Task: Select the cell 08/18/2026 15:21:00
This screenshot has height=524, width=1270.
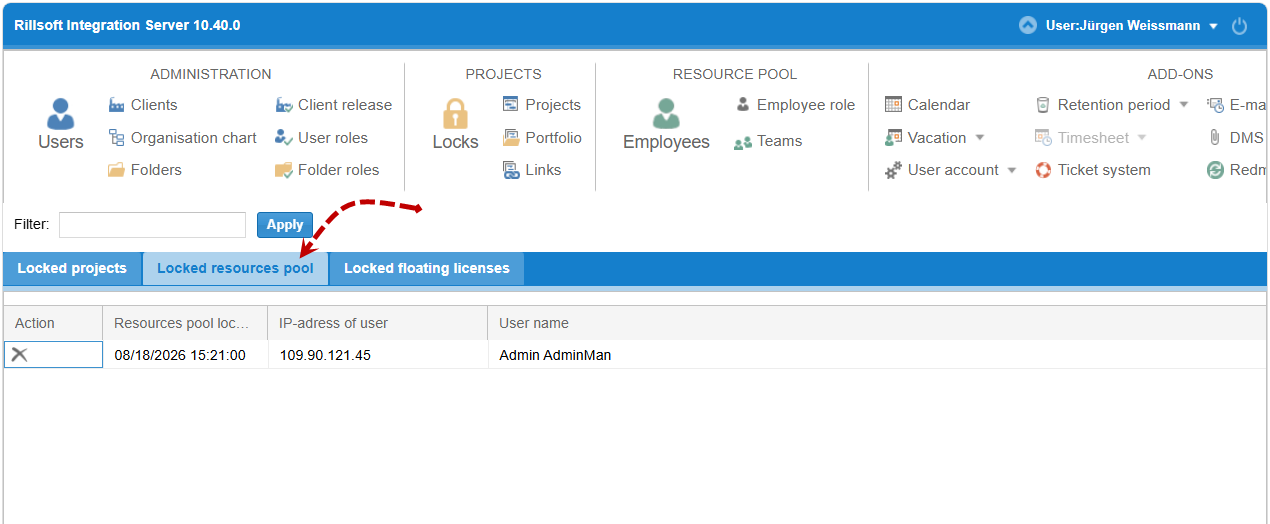Action: coord(185,355)
